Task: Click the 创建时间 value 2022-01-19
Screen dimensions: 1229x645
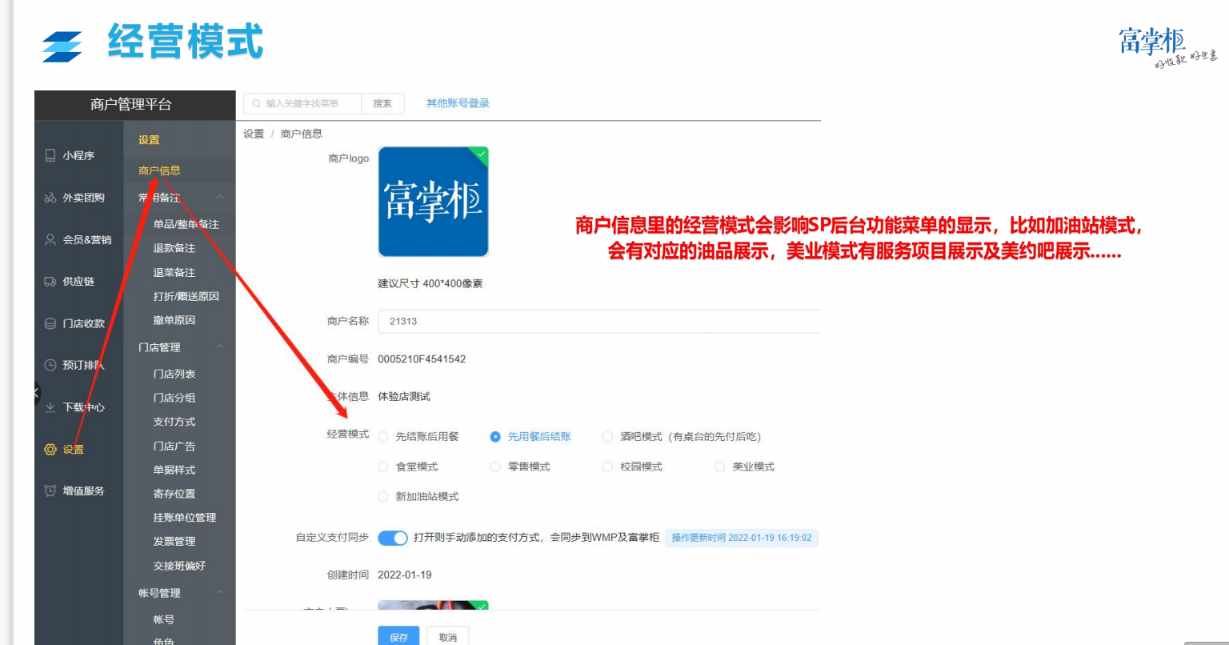Action: [x=405, y=575]
